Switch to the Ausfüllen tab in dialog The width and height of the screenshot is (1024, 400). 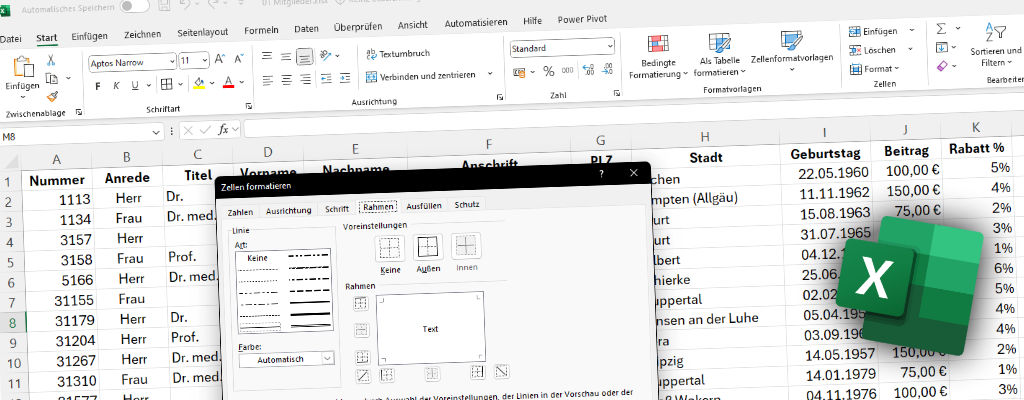pyautogui.click(x=423, y=205)
